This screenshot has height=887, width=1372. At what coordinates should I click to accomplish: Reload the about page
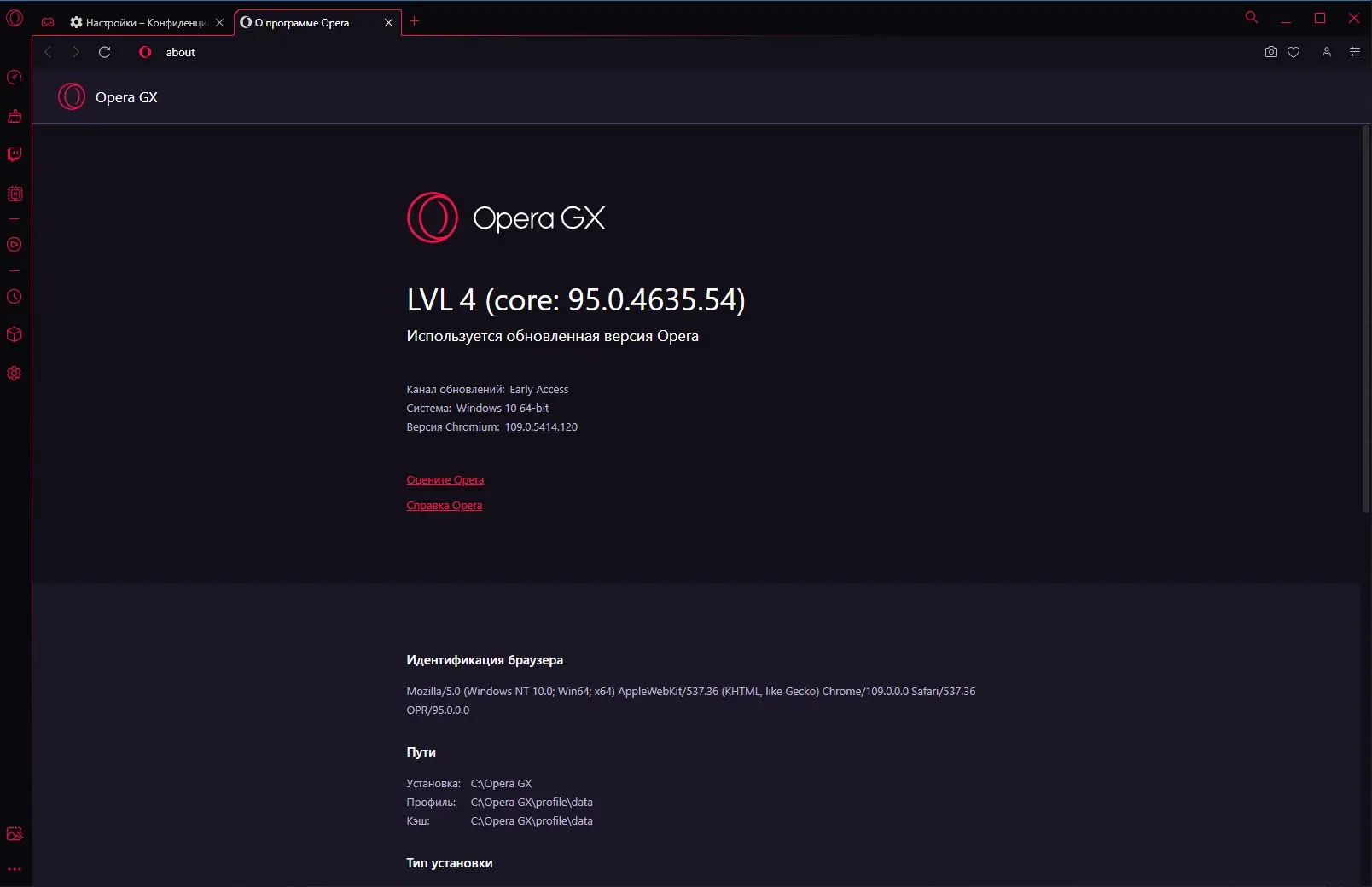click(105, 52)
